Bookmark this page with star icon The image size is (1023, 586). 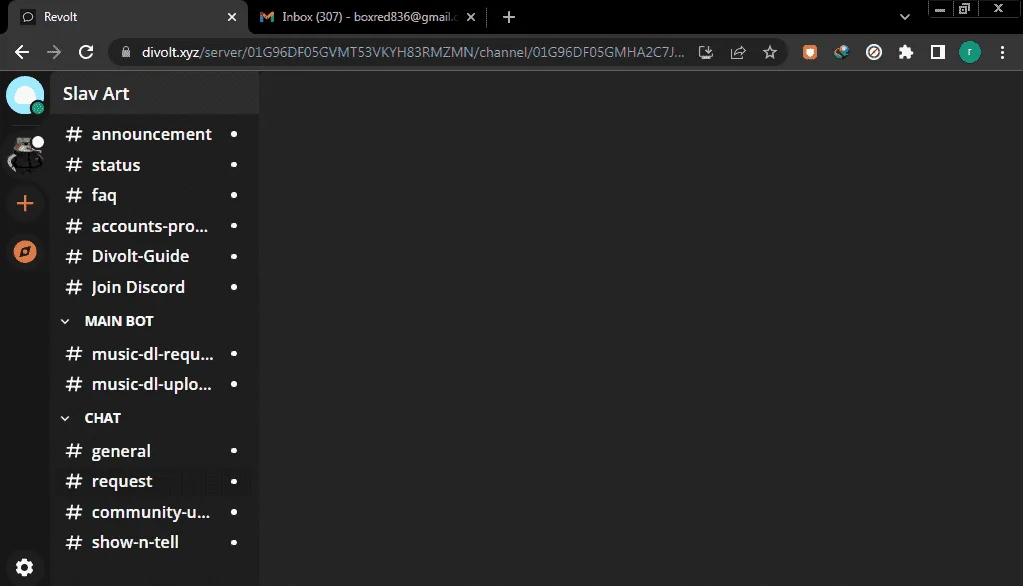[x=770, y=52]
